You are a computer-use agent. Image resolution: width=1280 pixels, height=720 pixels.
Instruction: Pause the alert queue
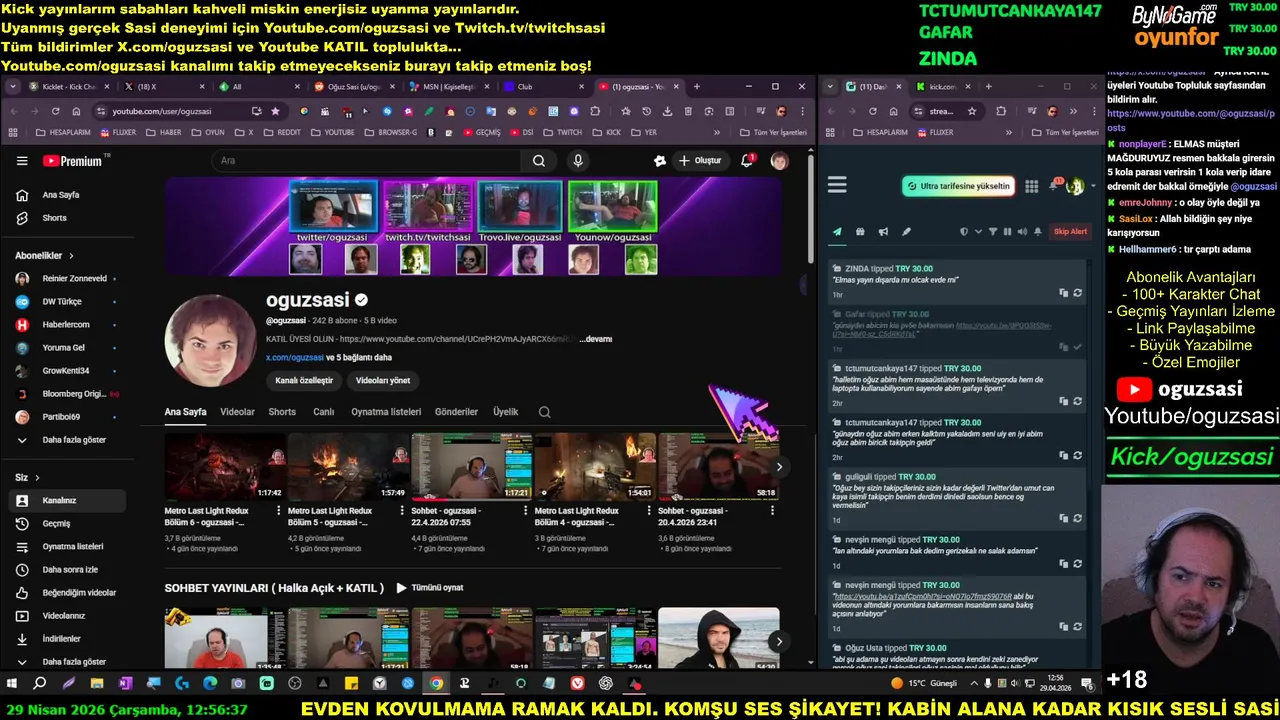tap(1007, 232)
